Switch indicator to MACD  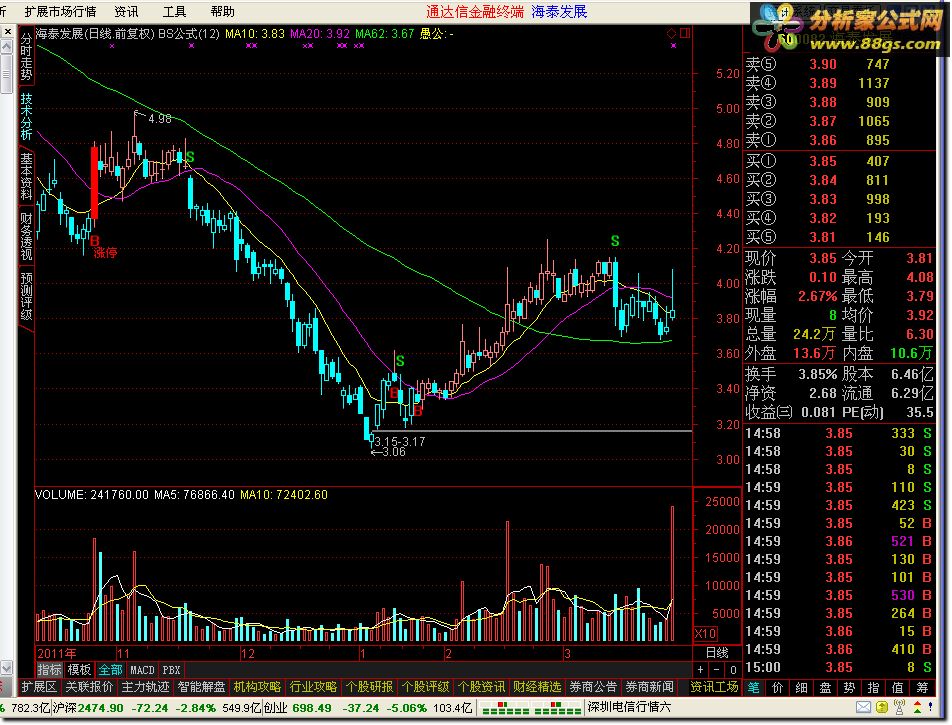click(142, 670)
